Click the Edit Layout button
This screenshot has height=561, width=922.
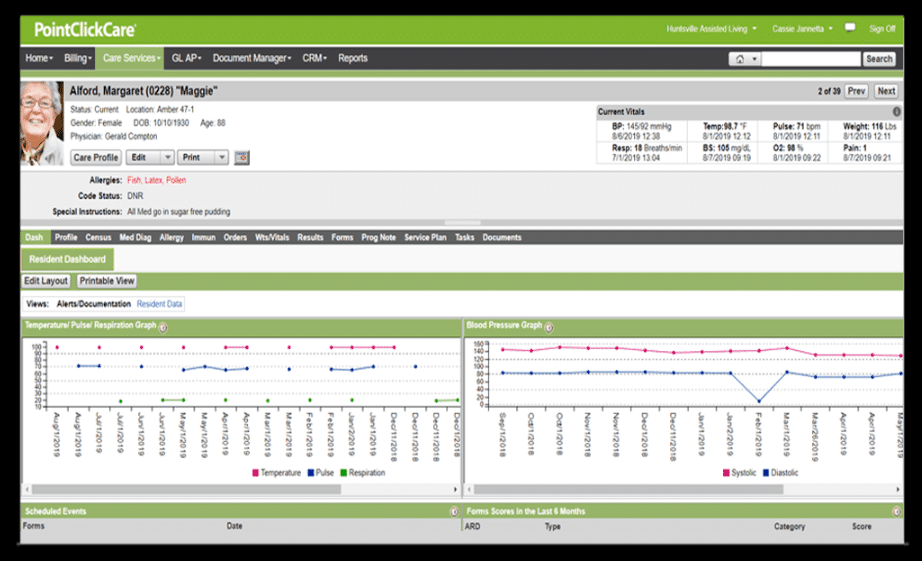pyautogui.click(x=46, y=281)
